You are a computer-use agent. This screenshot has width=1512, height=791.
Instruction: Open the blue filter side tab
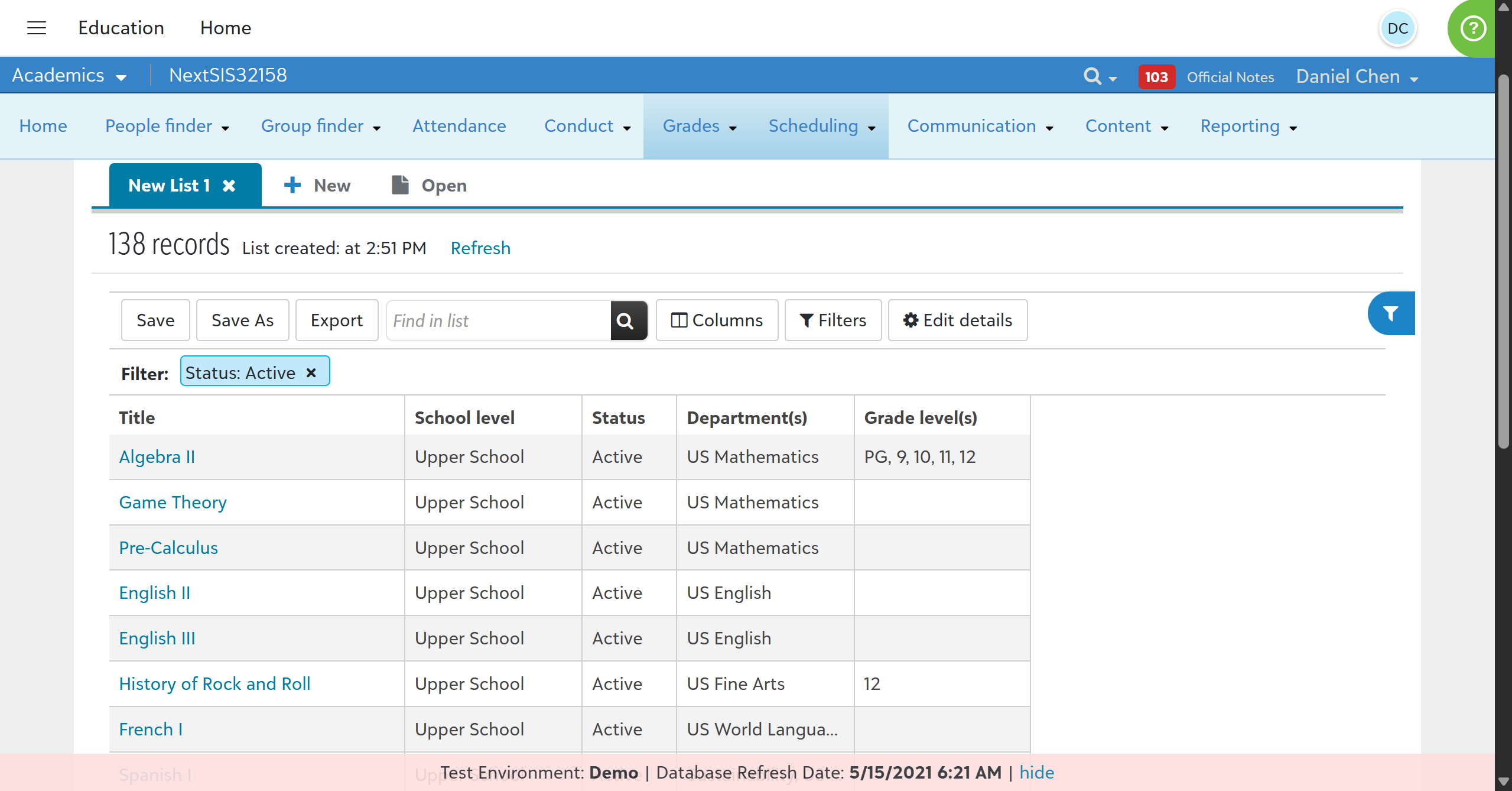[1391, 313]
